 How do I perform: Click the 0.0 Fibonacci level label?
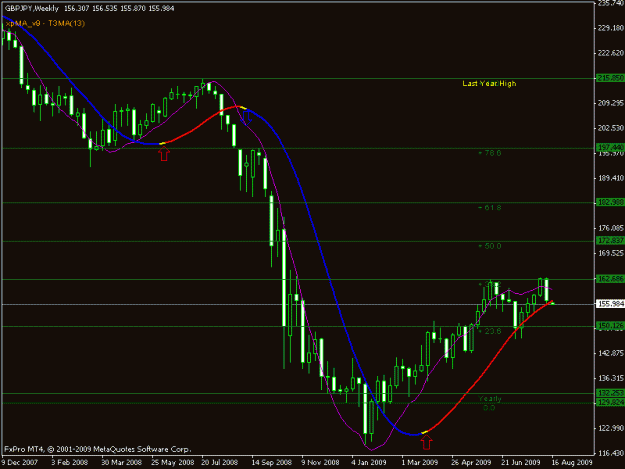pos(489,408)
